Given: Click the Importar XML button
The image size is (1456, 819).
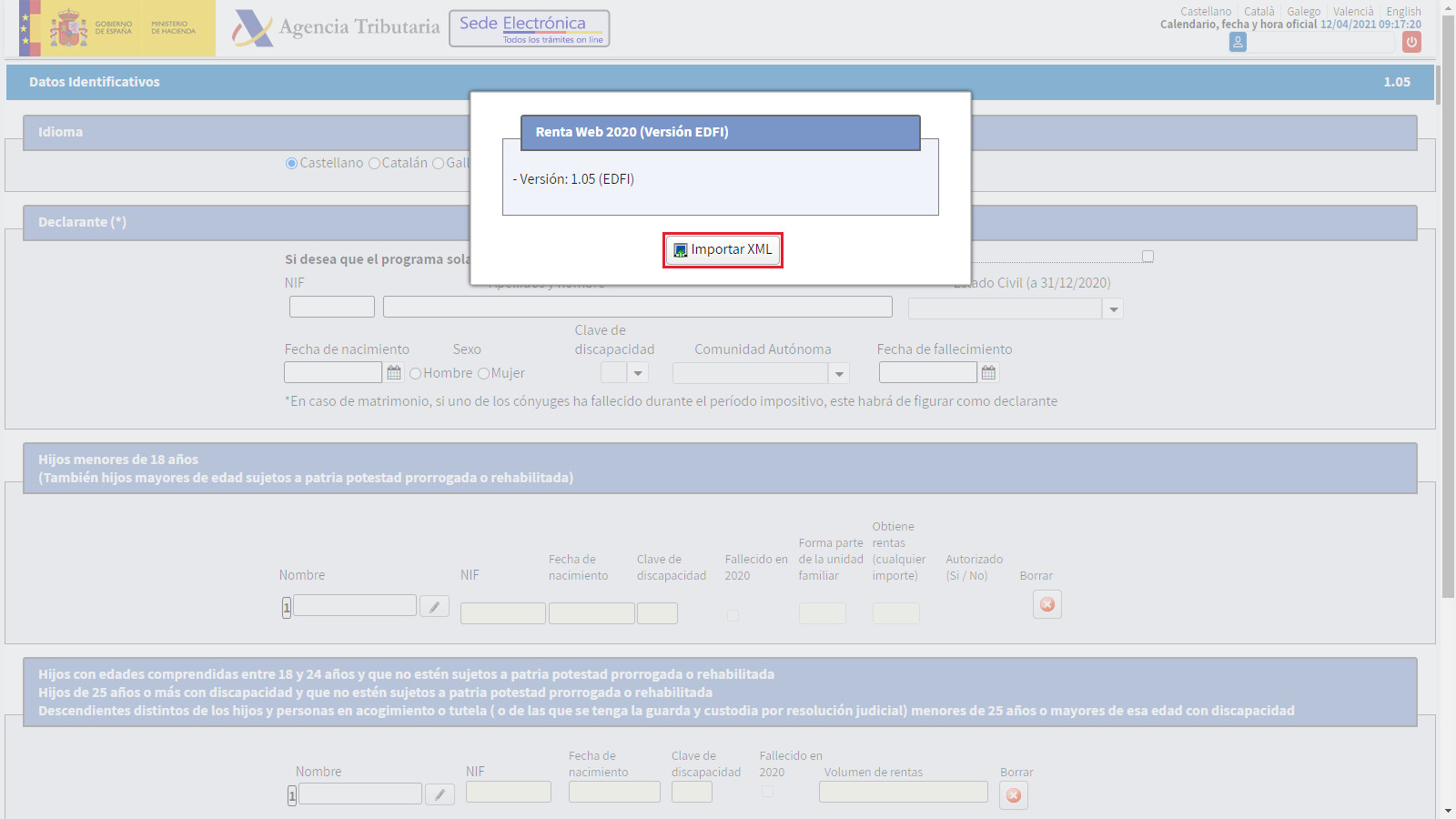Looking at the screenshot, I should click(723, 249).
